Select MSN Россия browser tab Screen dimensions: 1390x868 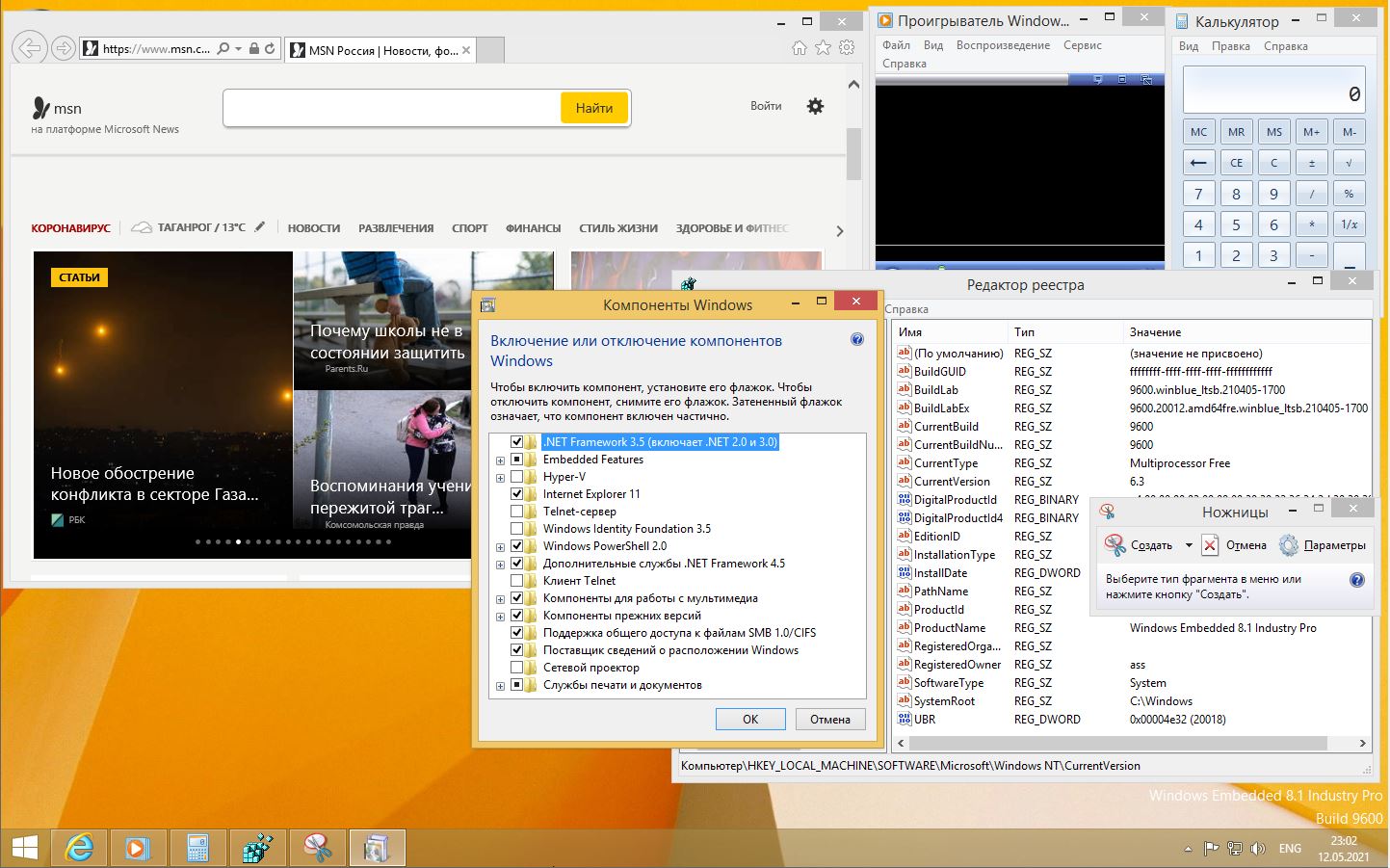[380, 50]
